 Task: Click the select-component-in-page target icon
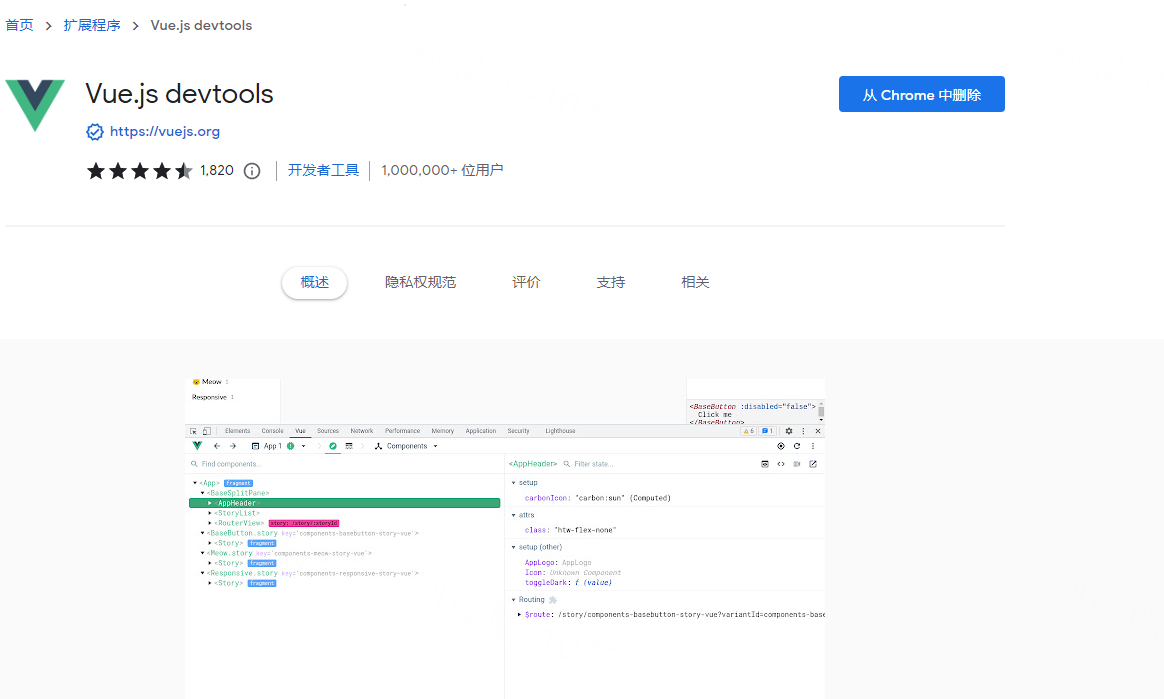pyautogui.click(x=781, y=446)
